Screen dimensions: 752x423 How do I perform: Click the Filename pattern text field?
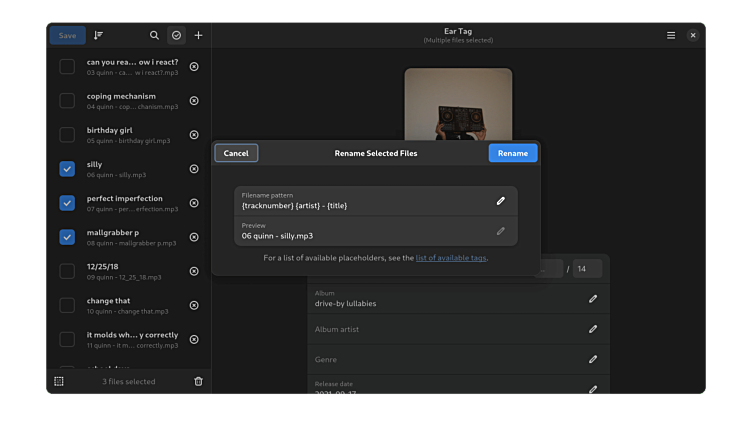point(360,201)
